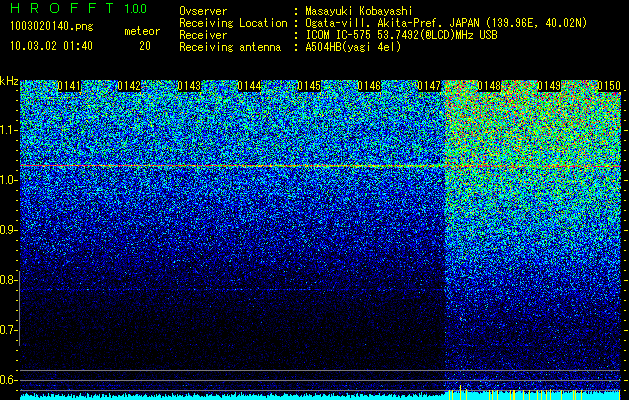This screenshot has width=629, height=400.
Task: Click the 0146 time marker
Action: click(369, 86)
